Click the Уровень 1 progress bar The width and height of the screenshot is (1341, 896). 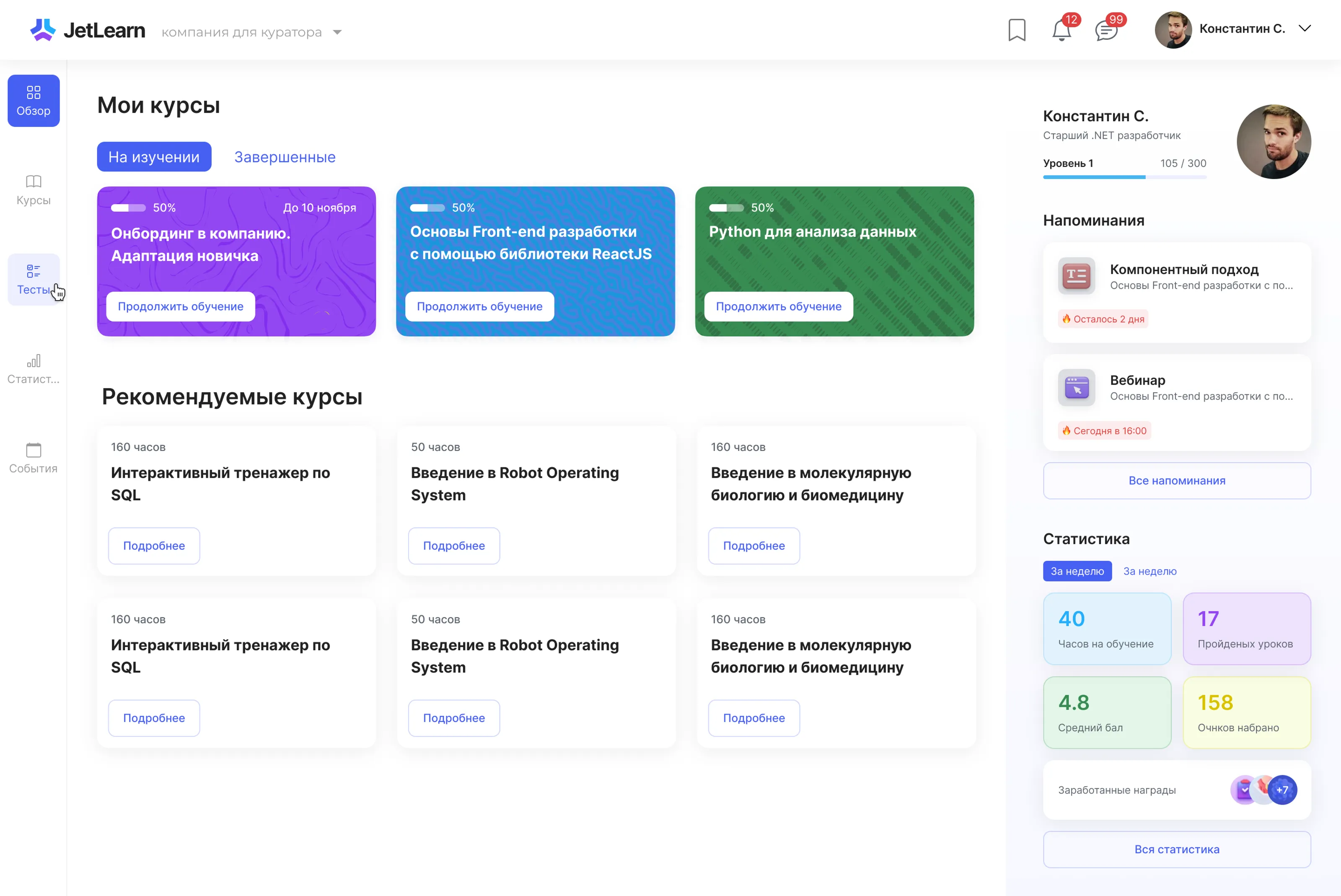point(1124,177)
